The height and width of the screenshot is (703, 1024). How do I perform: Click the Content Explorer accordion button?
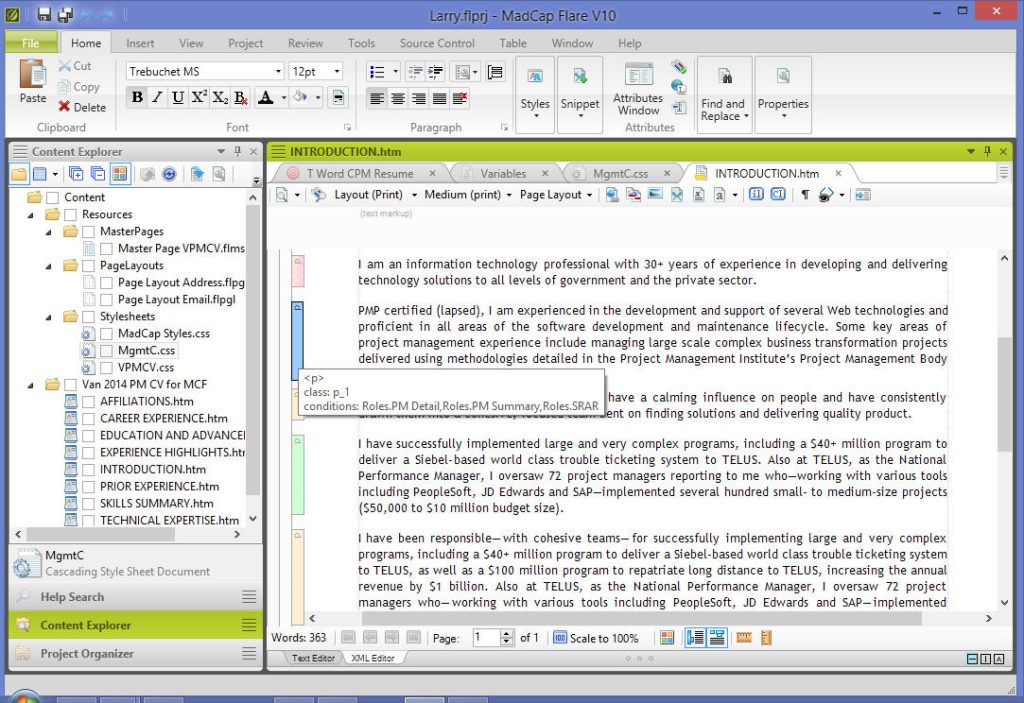click(135, 625)
